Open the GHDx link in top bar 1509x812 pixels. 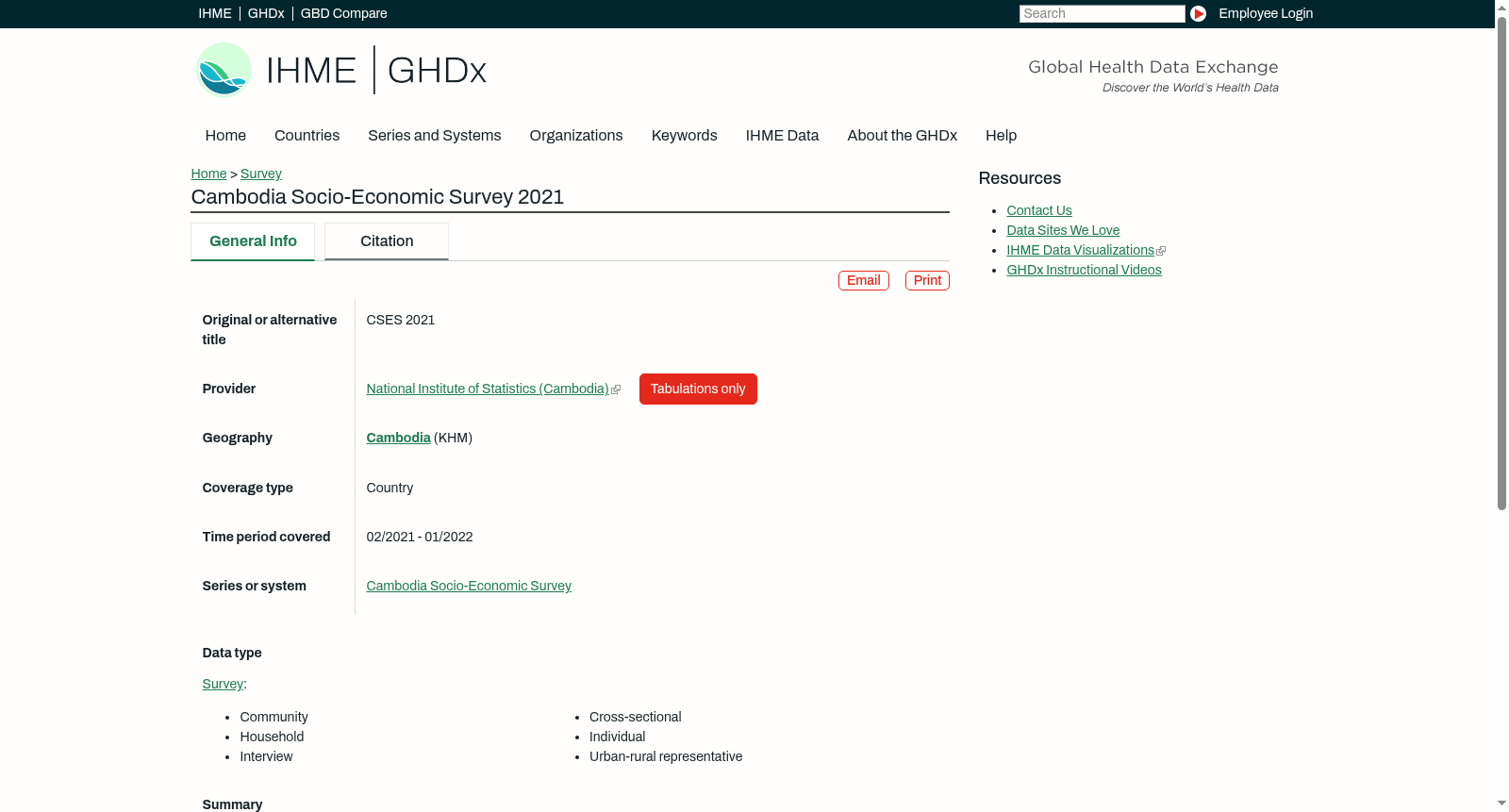[x=266, y=13]
